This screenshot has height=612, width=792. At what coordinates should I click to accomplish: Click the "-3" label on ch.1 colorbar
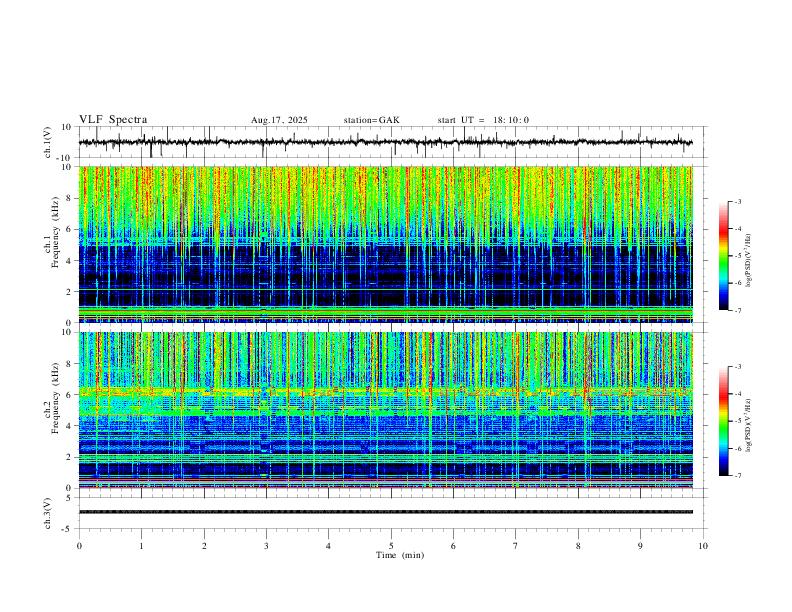tap(737, 201)
